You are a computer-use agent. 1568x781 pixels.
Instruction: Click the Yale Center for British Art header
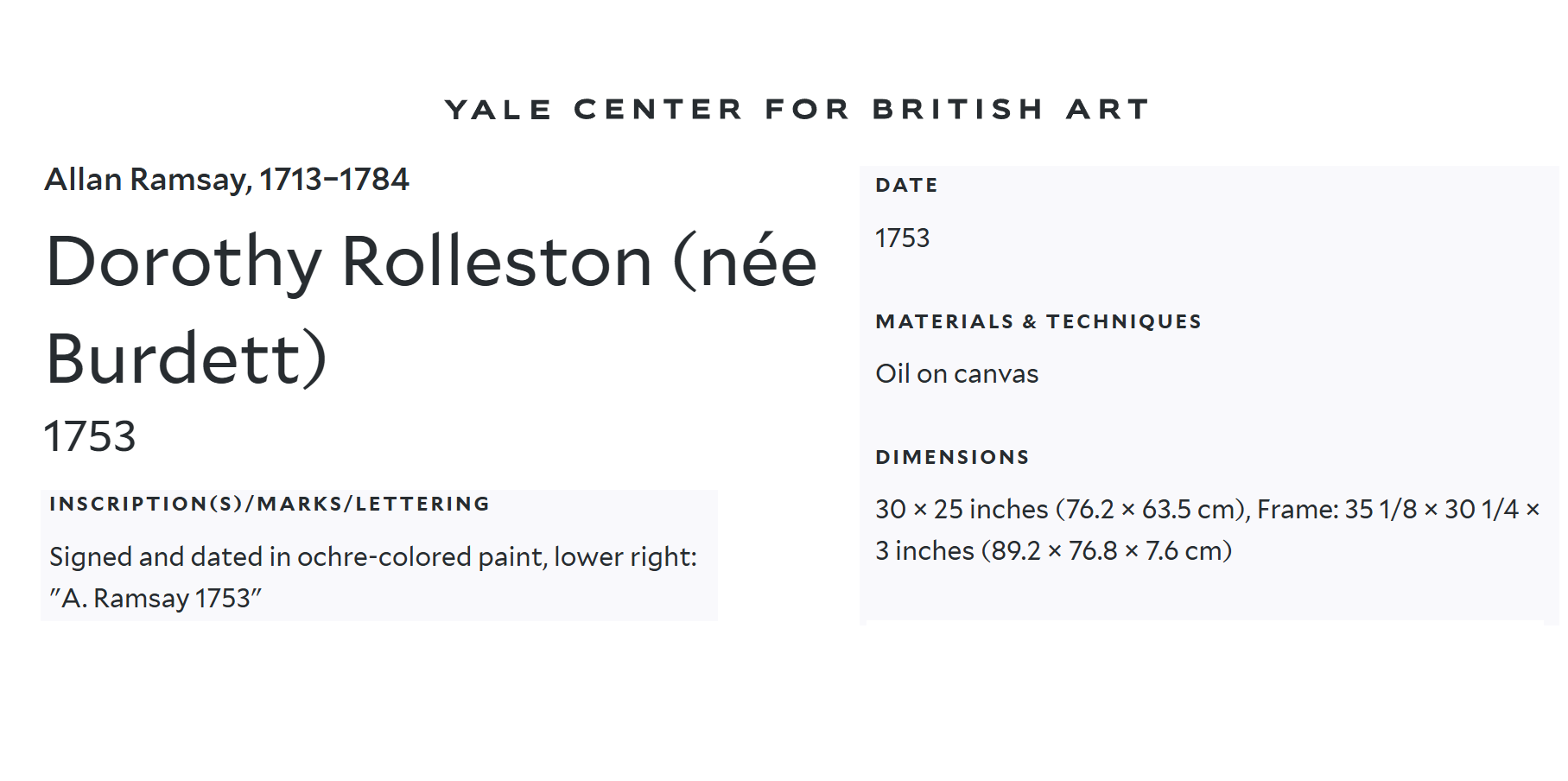(797, 110)
